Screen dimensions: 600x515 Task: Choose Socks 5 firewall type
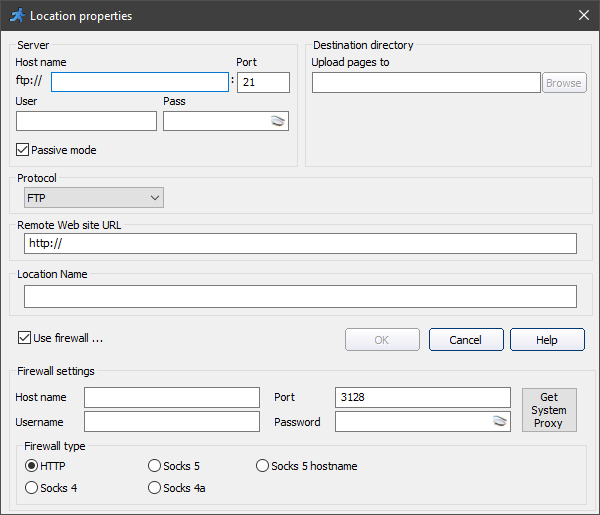point(155,466)
